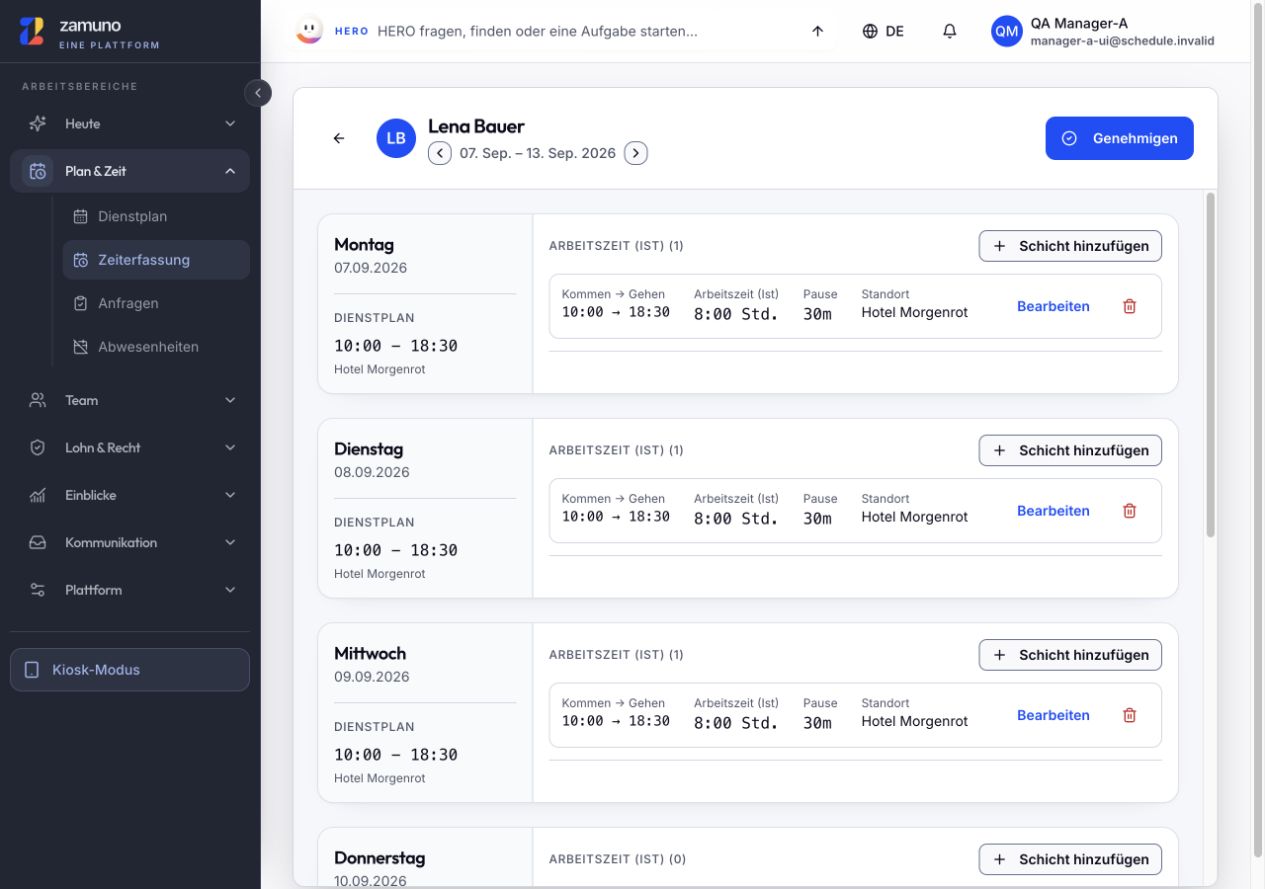Delete Monday's time entry with the trash icon
Image resolution: width=1265 pixels, height=889 pixels.
click(1130, 307)
